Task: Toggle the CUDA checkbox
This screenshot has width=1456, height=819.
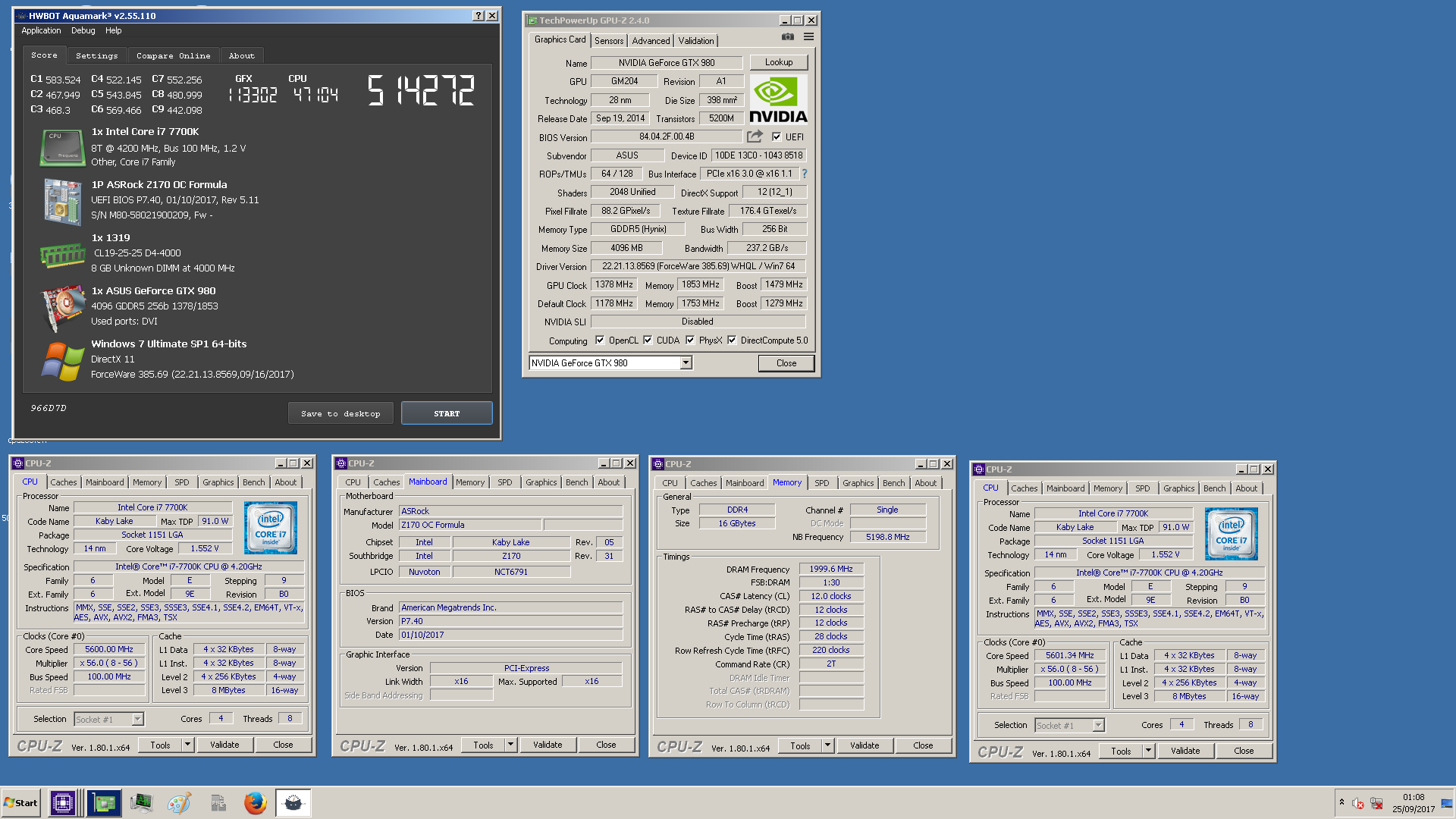Action: tap(648, 340)
